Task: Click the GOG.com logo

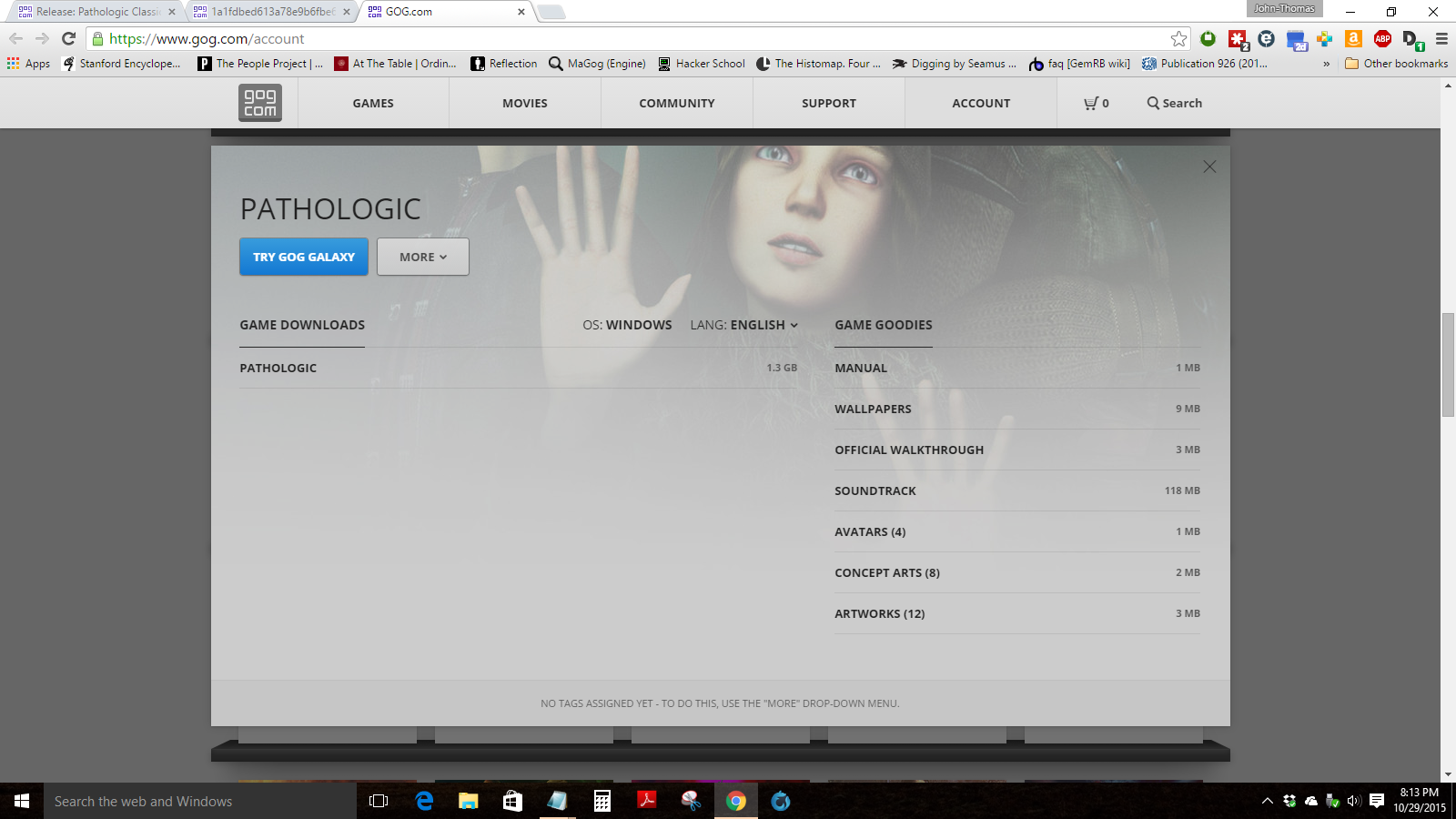Action: [260, 103]
